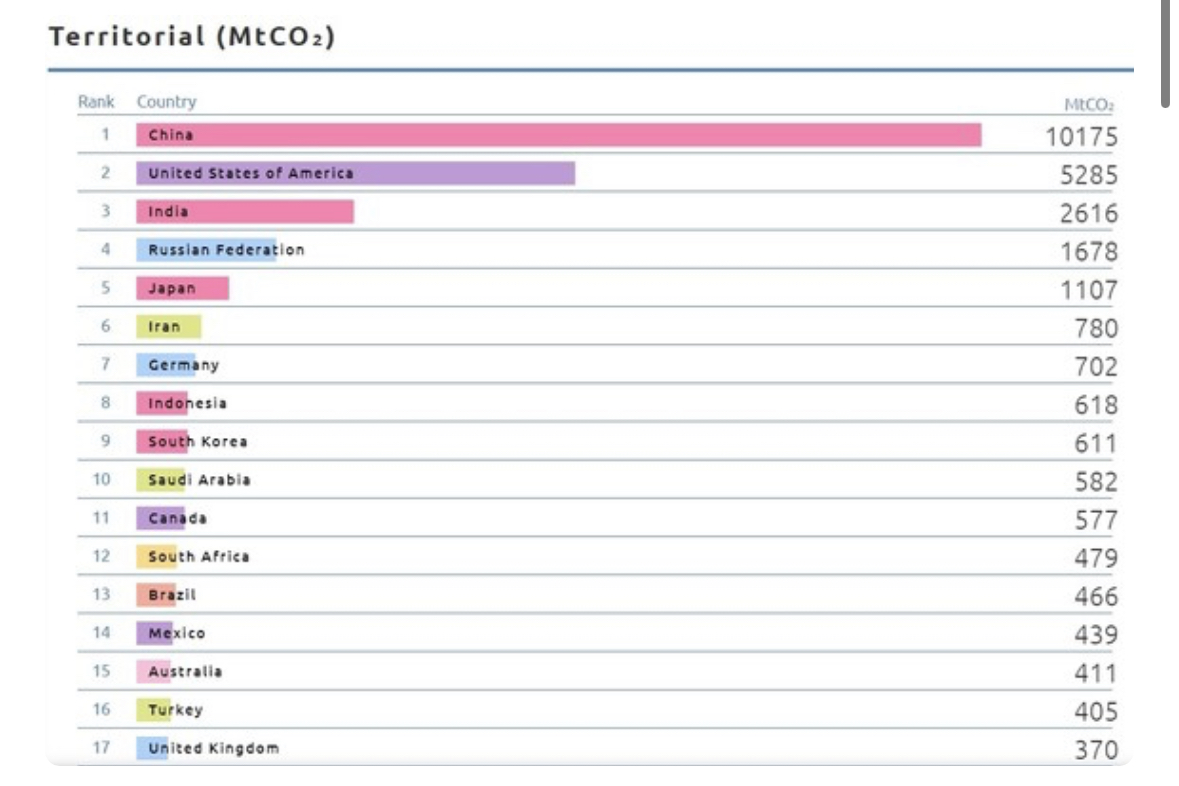Click the Saudi Arabia label
This screenshot has width=1179, height=786.
click(x=199, y=480)
